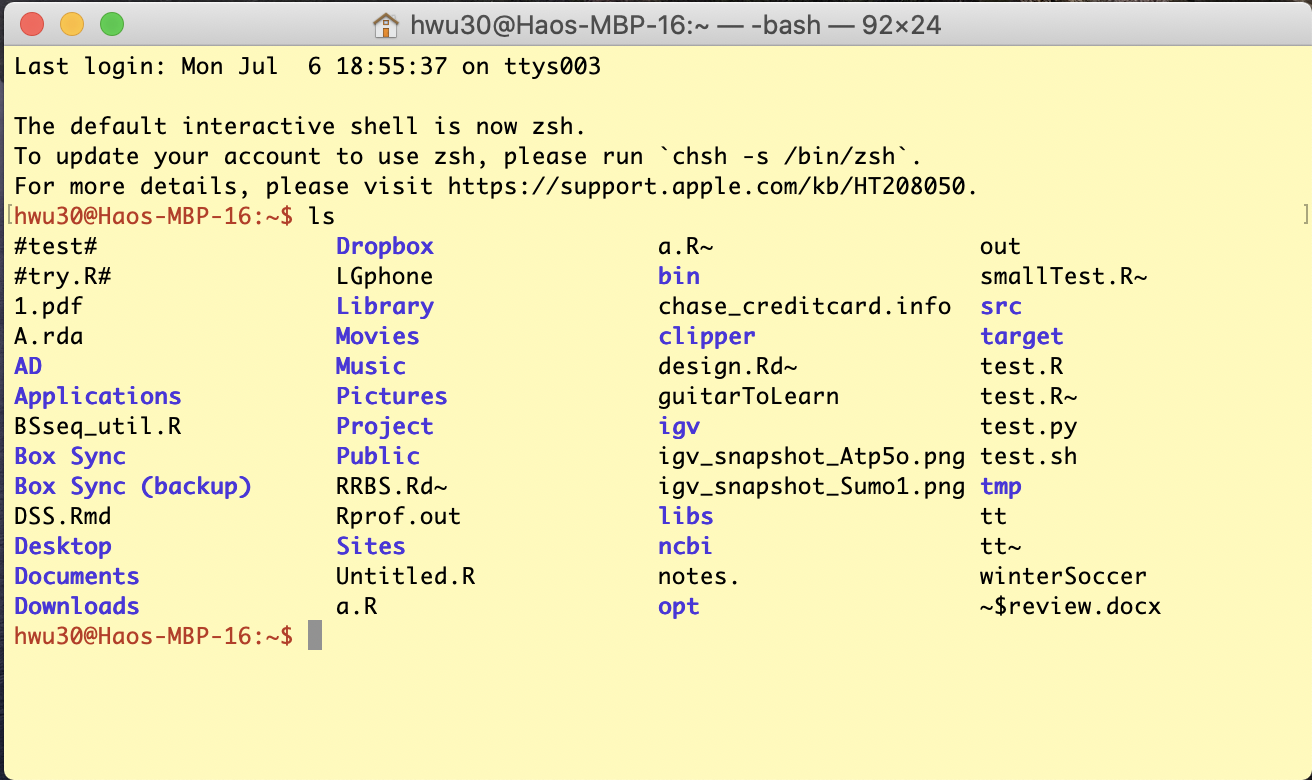
Task: Click the BSseq_util.R file name
Action: pyautogui.click(x=98, y=427)
